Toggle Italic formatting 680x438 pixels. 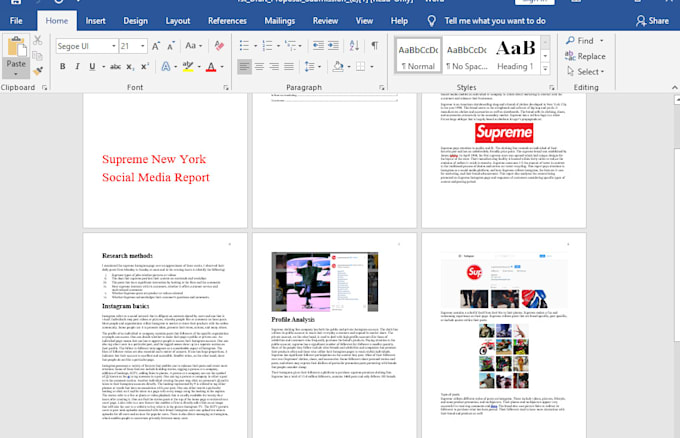77,66
